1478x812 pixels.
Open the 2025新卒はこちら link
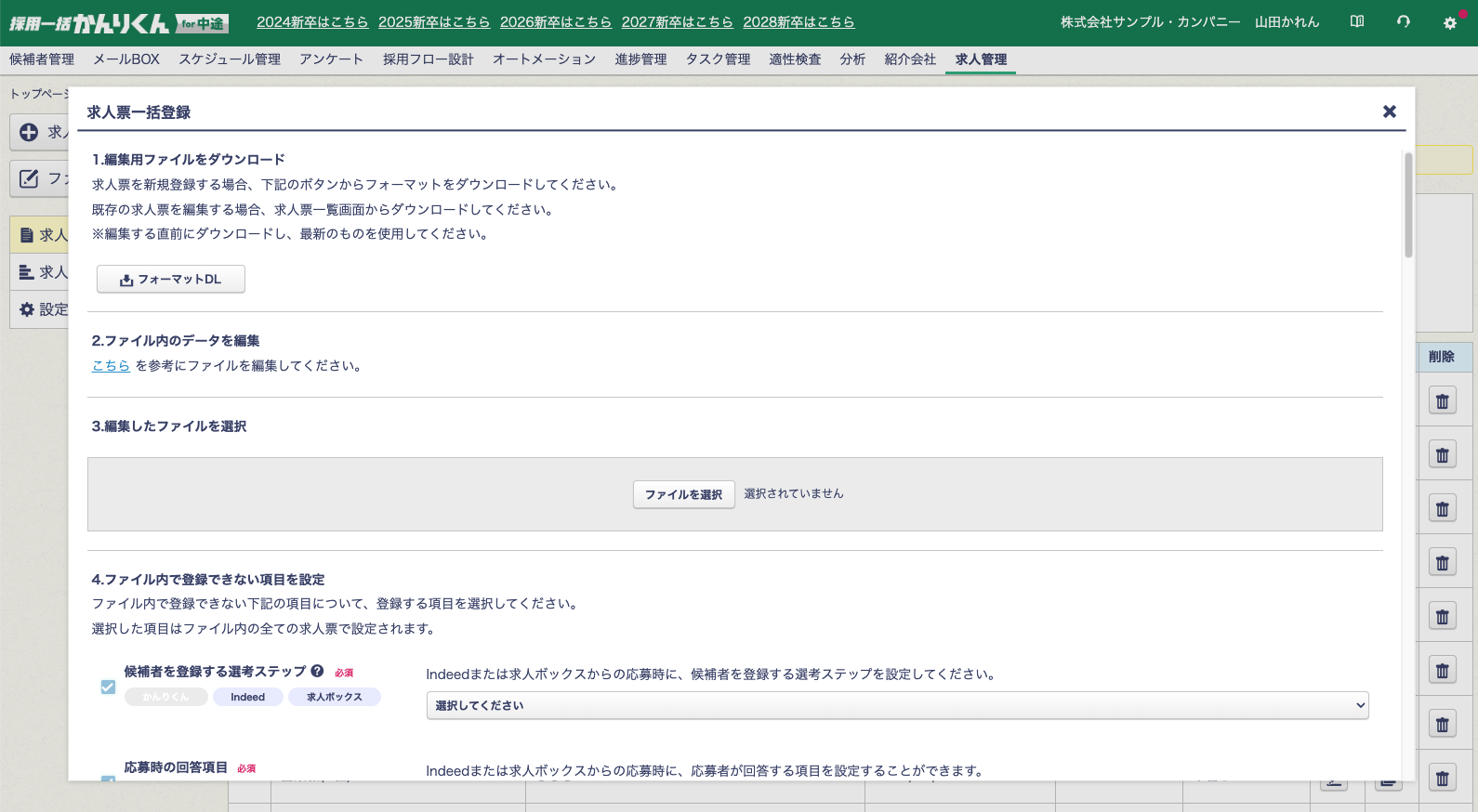pos(433,21)
